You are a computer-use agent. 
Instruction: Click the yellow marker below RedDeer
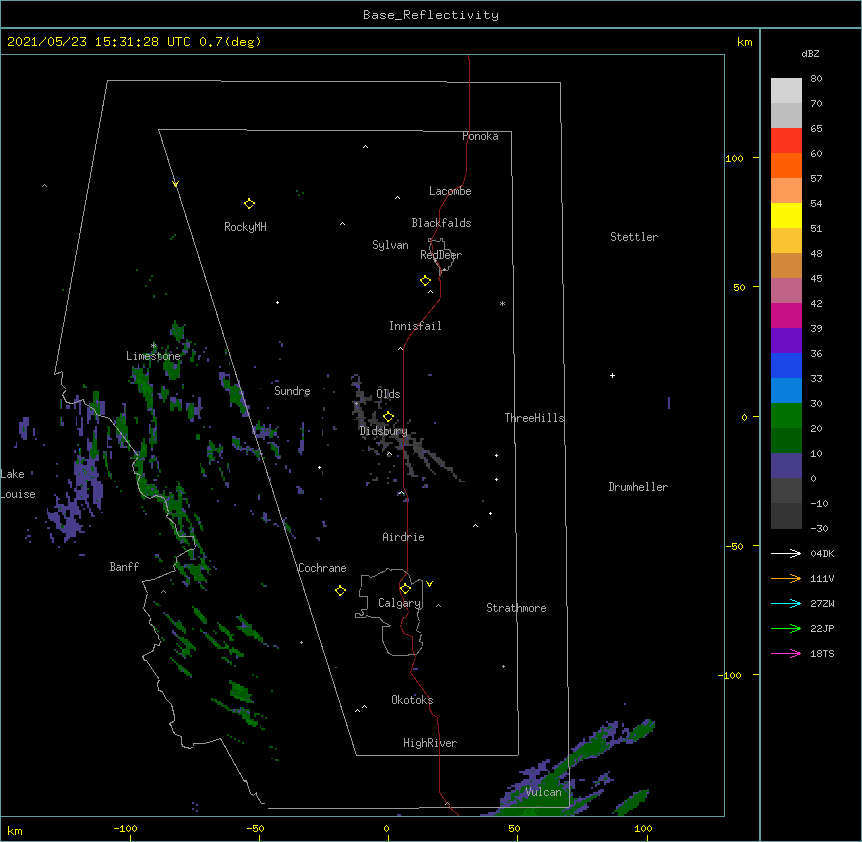(426, 281)
